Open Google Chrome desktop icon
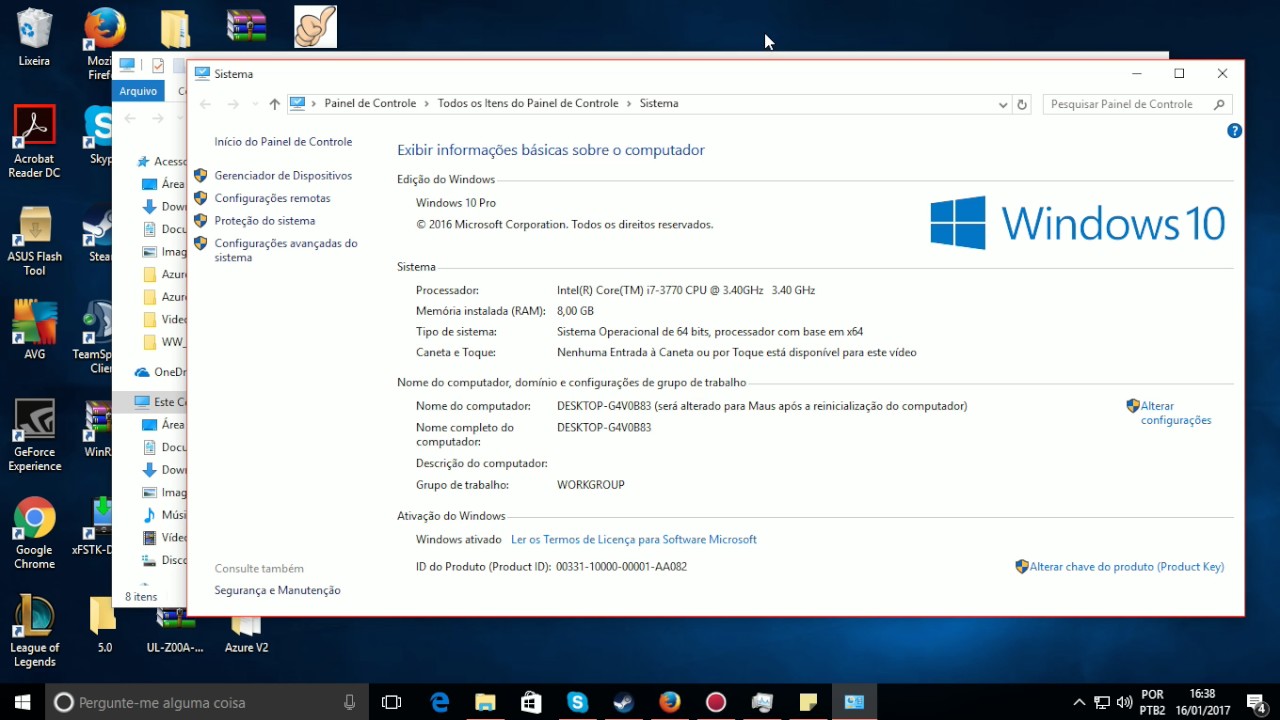This screenshot has width=1280, height=720. 34,534
